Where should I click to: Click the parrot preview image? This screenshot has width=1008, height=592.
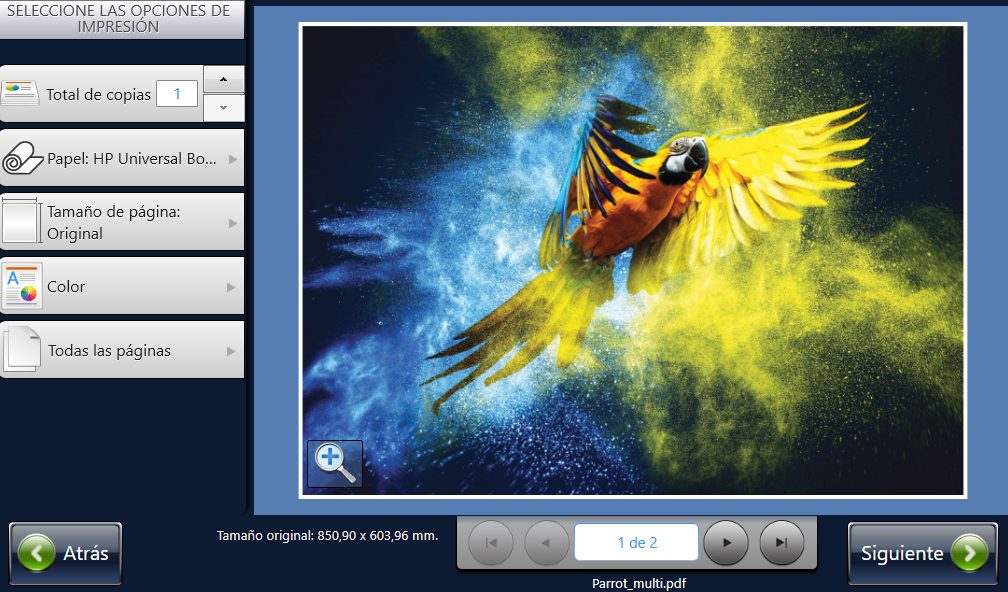click(633, 260)
